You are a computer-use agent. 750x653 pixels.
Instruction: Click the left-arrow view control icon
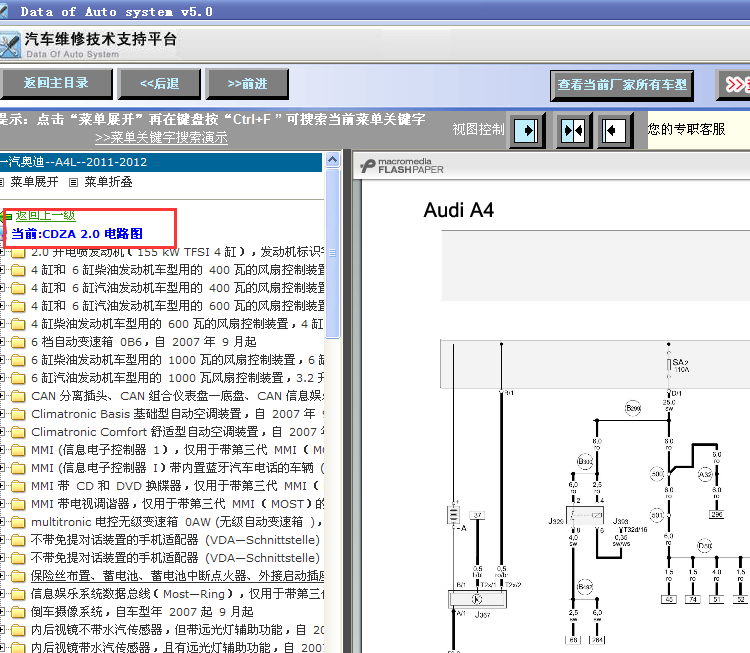point(615,131)
